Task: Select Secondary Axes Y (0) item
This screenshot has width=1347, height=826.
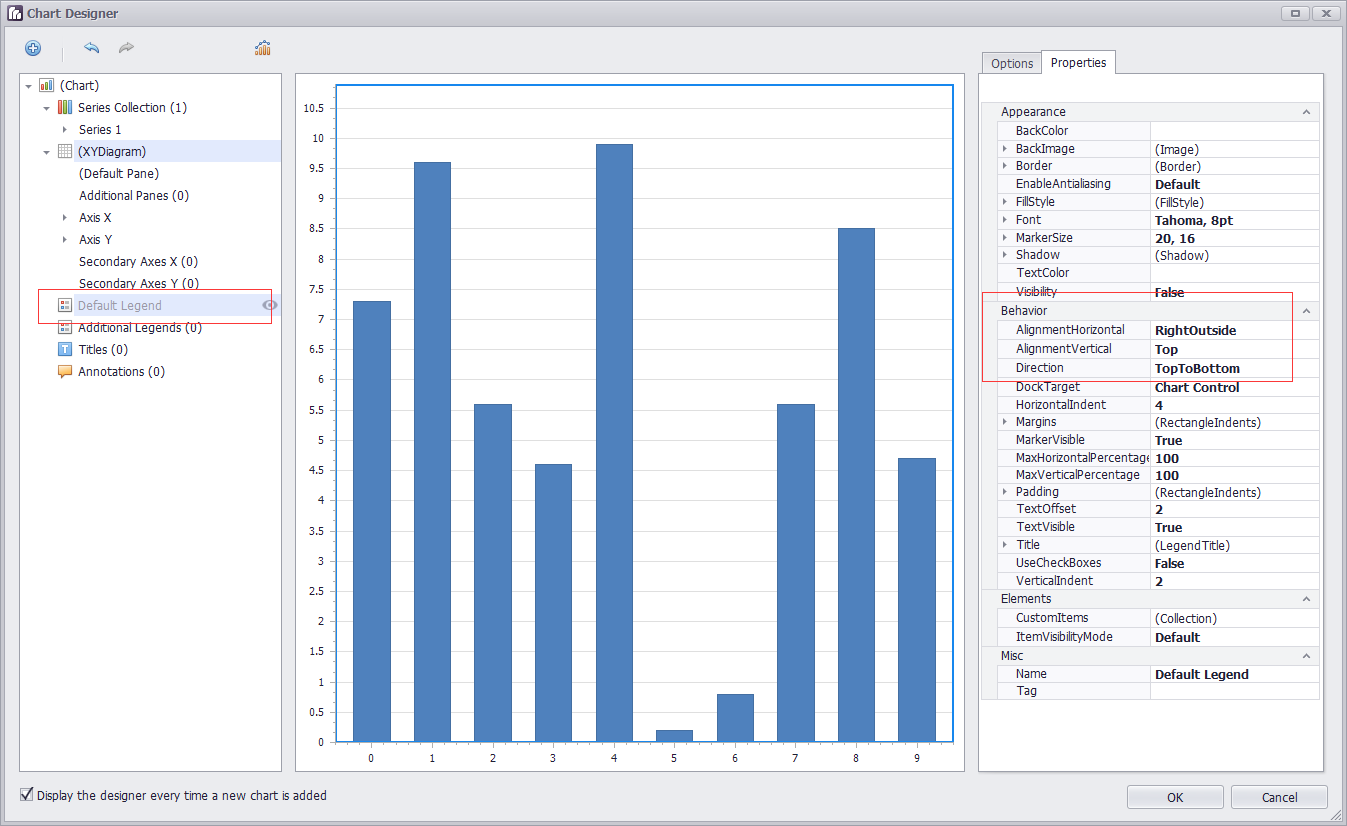Action: pyautogui.click(x=138, y=284)
